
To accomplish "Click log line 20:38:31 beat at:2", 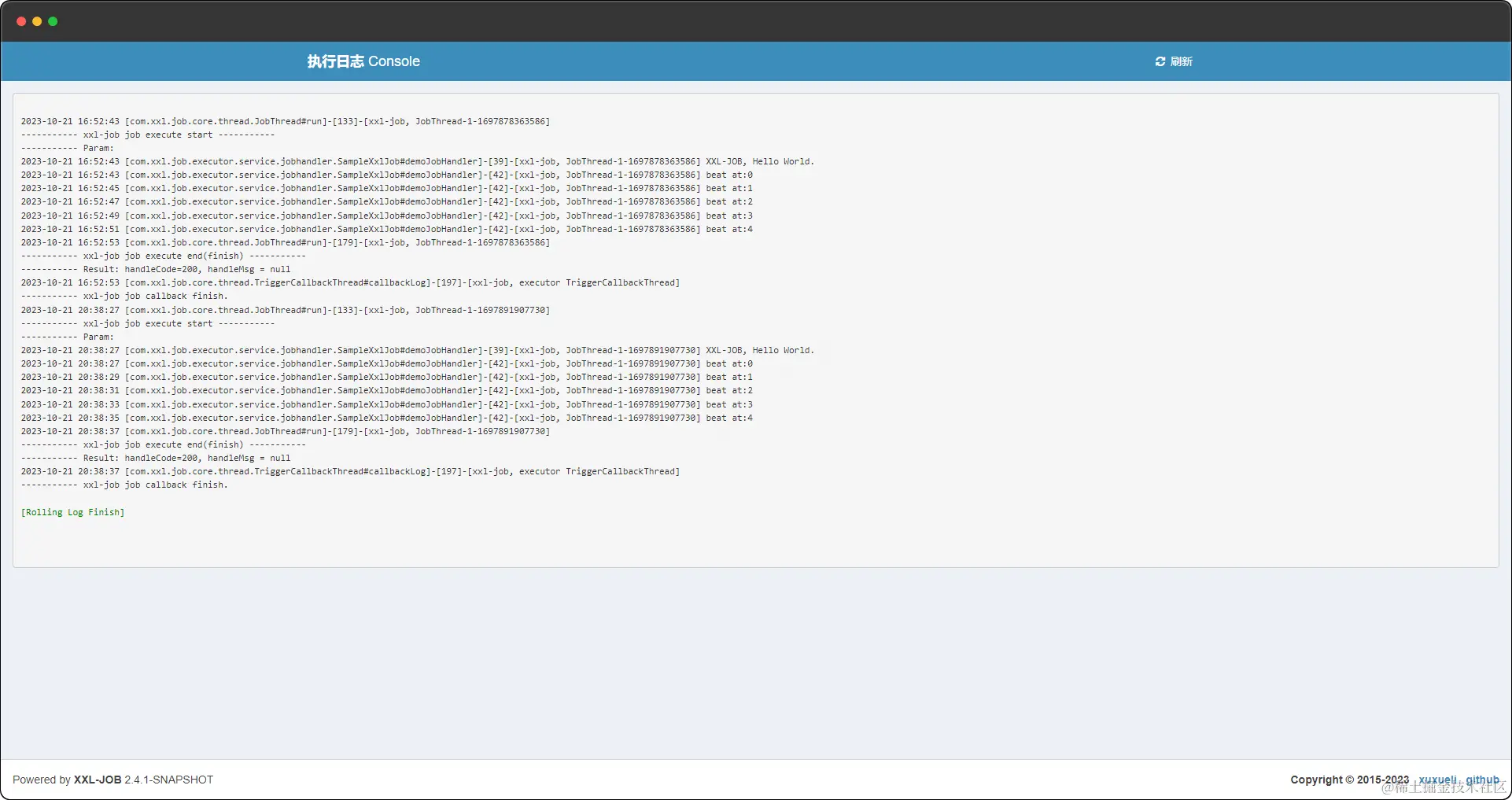I will (x=386, y=390).
